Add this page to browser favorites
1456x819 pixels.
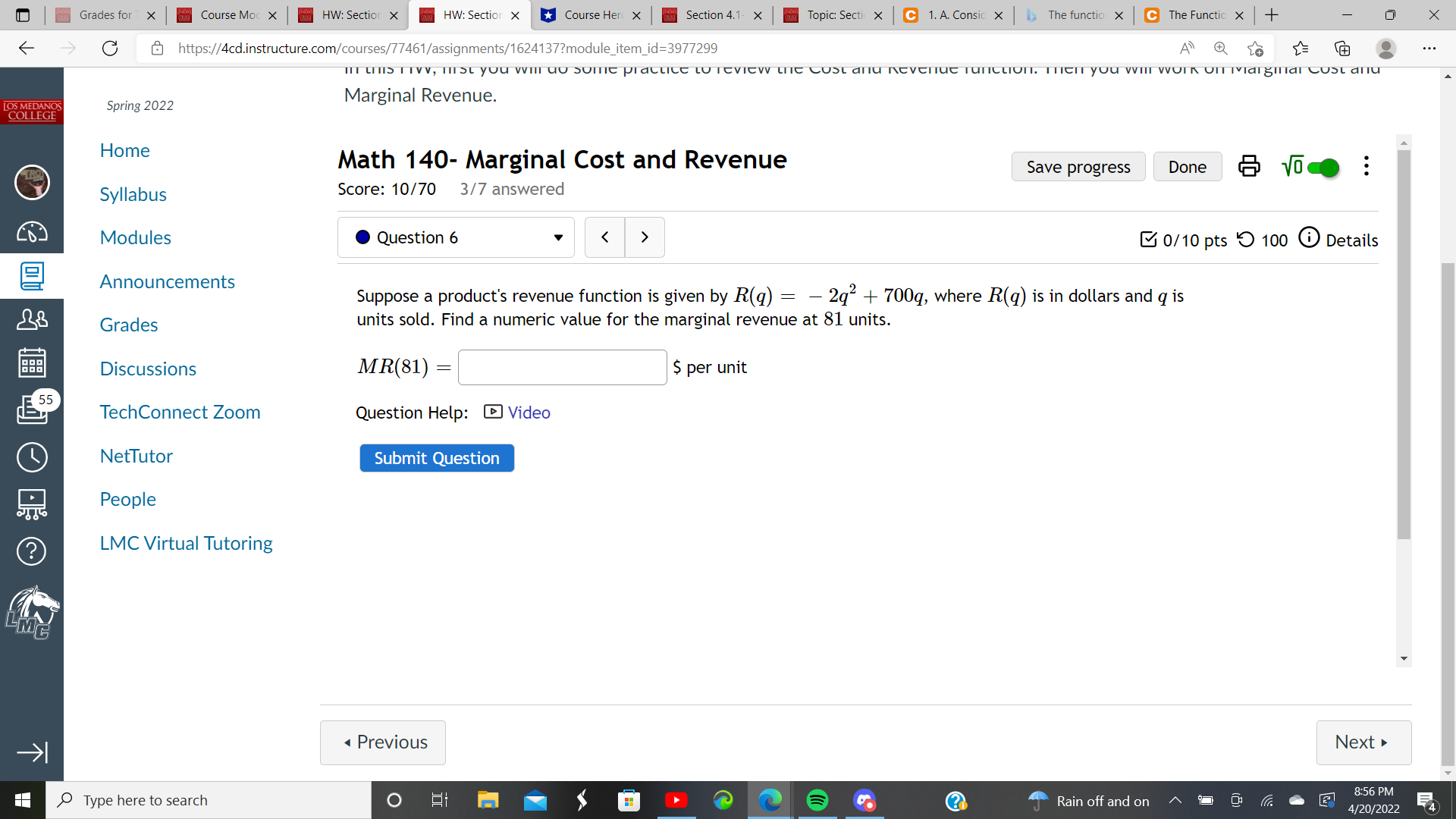(x=1255, y=49)
